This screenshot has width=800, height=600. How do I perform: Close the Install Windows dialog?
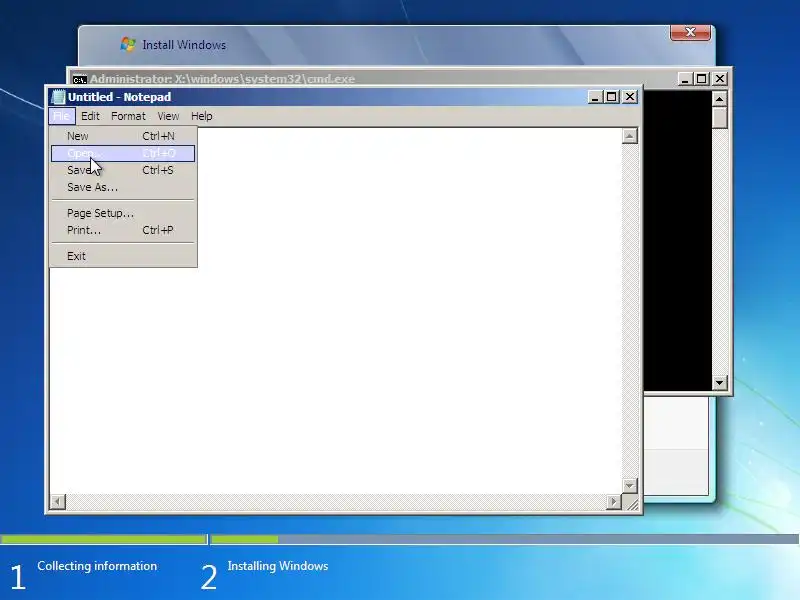tap(690, 32)
